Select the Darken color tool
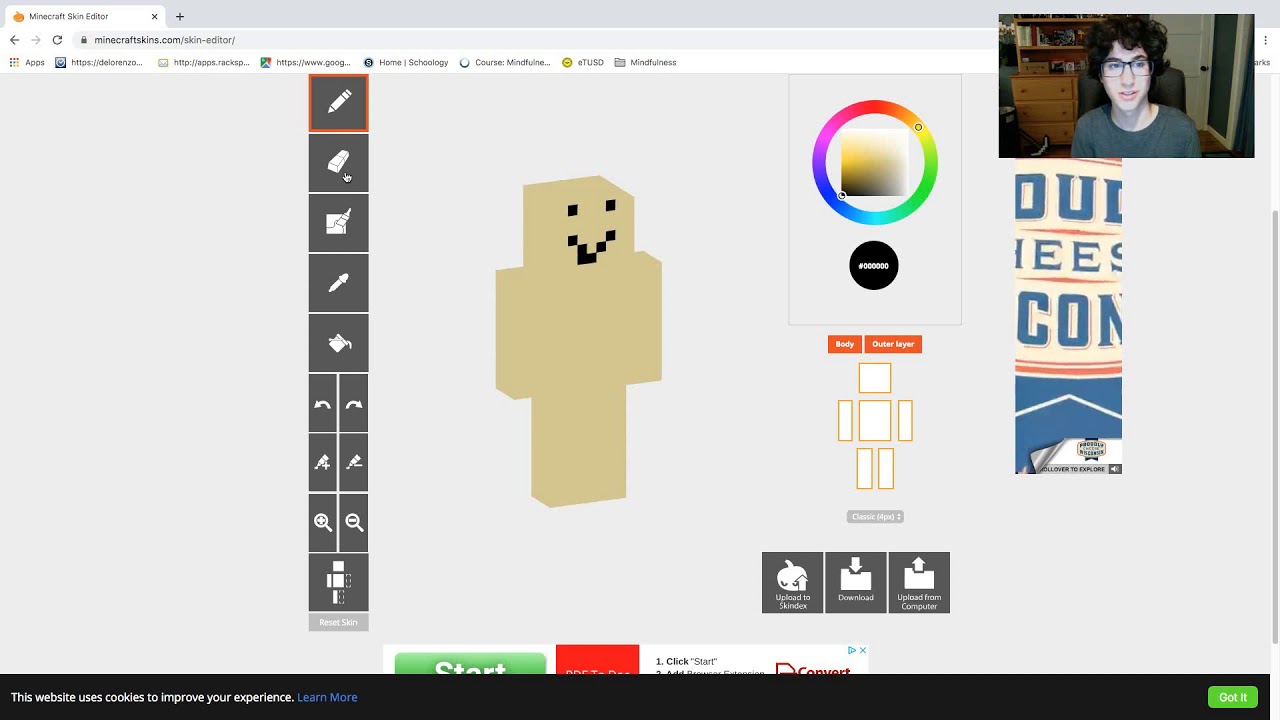 354,462
